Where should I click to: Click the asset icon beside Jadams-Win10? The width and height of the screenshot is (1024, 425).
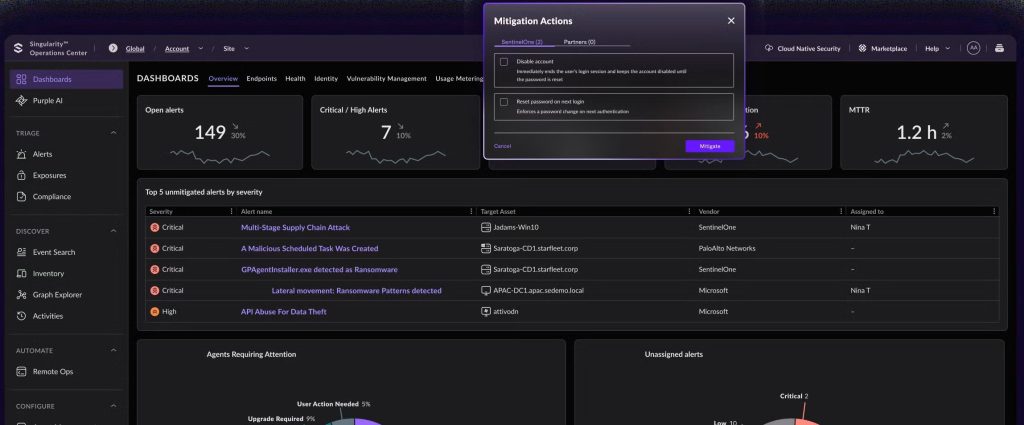pos(485,227)
